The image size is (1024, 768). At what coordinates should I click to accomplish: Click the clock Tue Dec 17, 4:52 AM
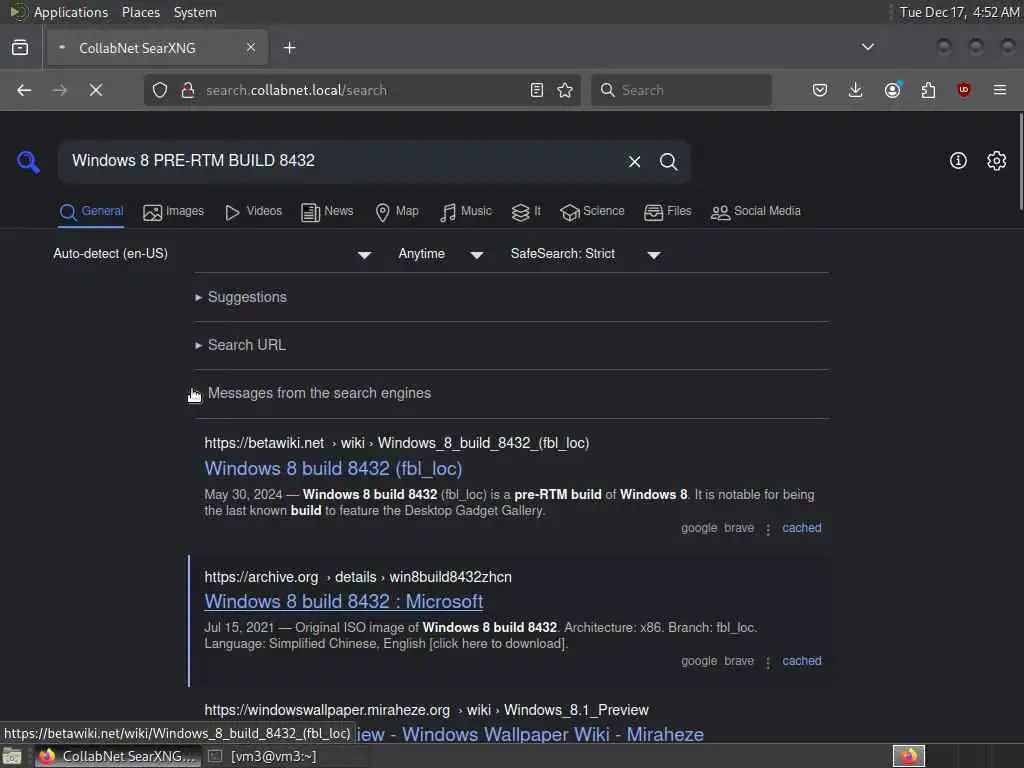(x=959, y=12)
